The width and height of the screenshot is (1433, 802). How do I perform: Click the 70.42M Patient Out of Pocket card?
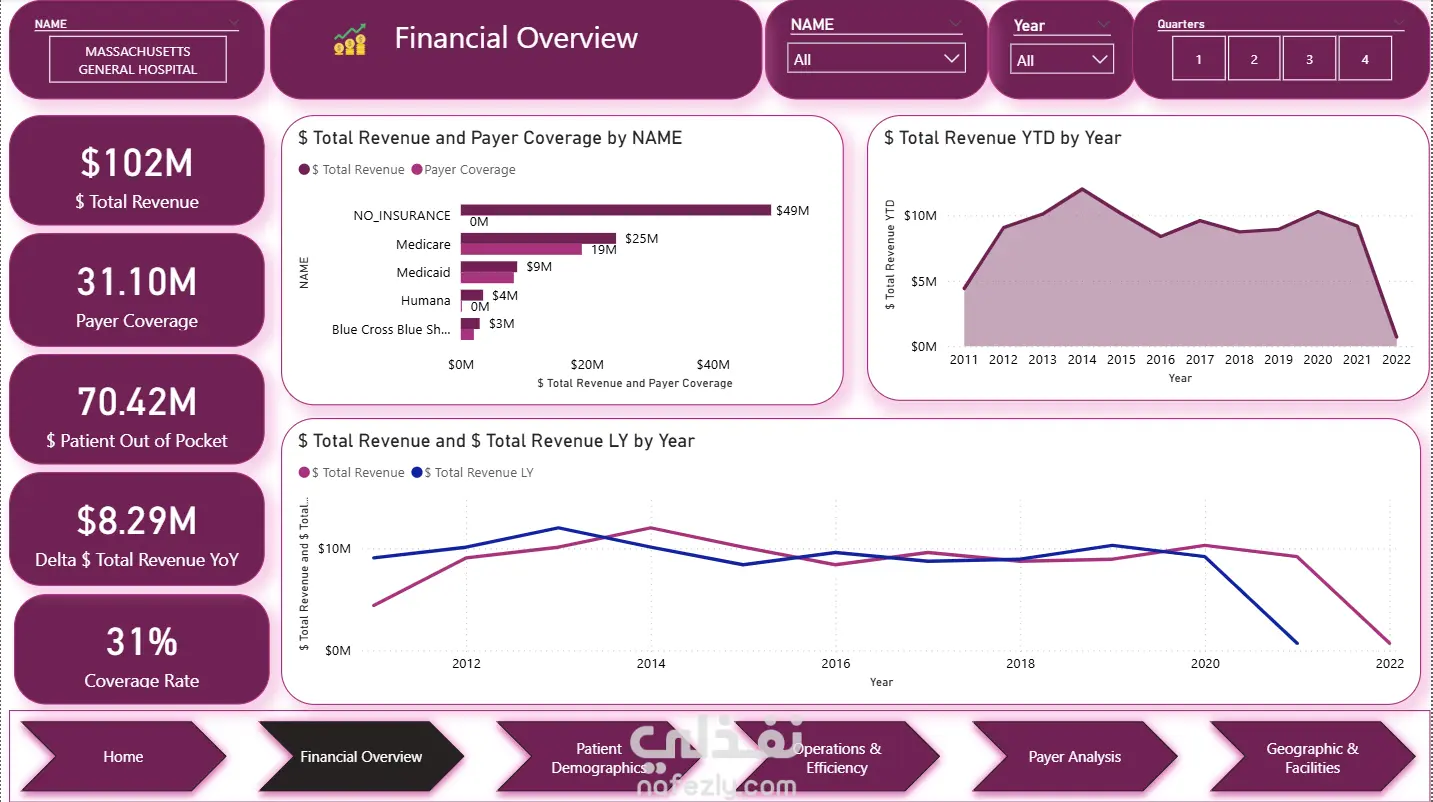[137, 409]
